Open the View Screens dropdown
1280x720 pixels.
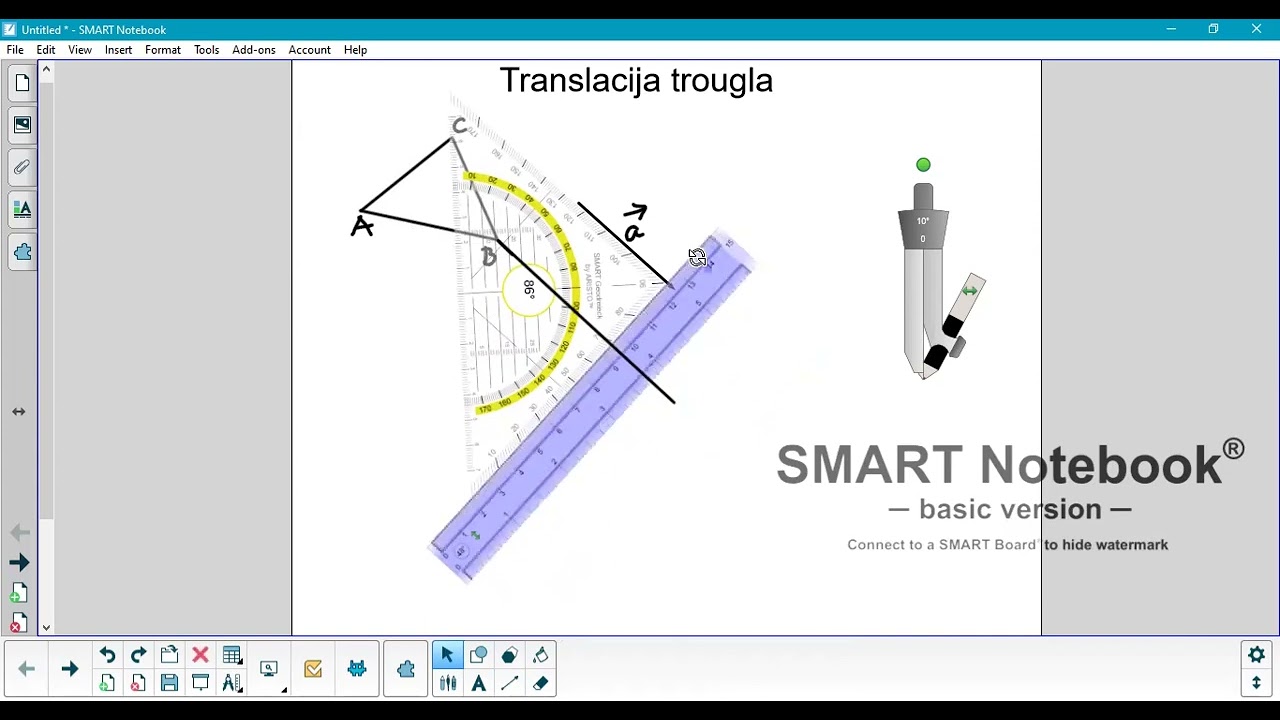coord(270,669)
